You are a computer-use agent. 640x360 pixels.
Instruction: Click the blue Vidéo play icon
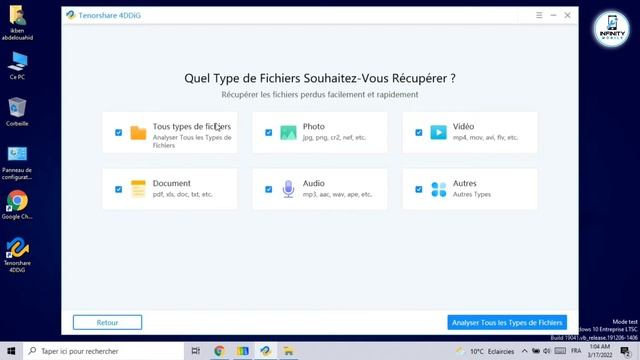[439, 132]
